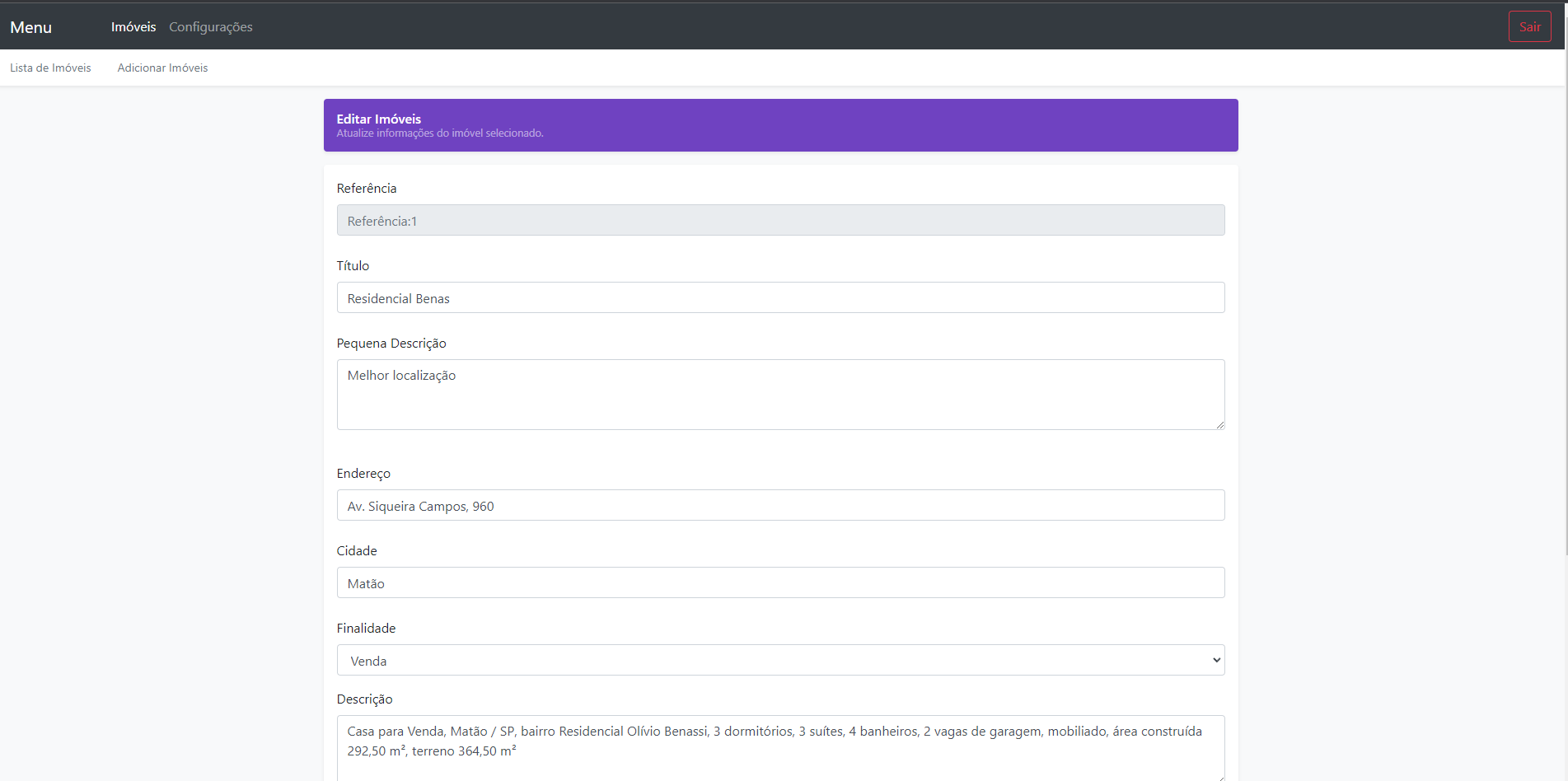Open the Configurações menu
This screenshot has height=781, width=1568.
pyautogui.click(x=210, y=26)
